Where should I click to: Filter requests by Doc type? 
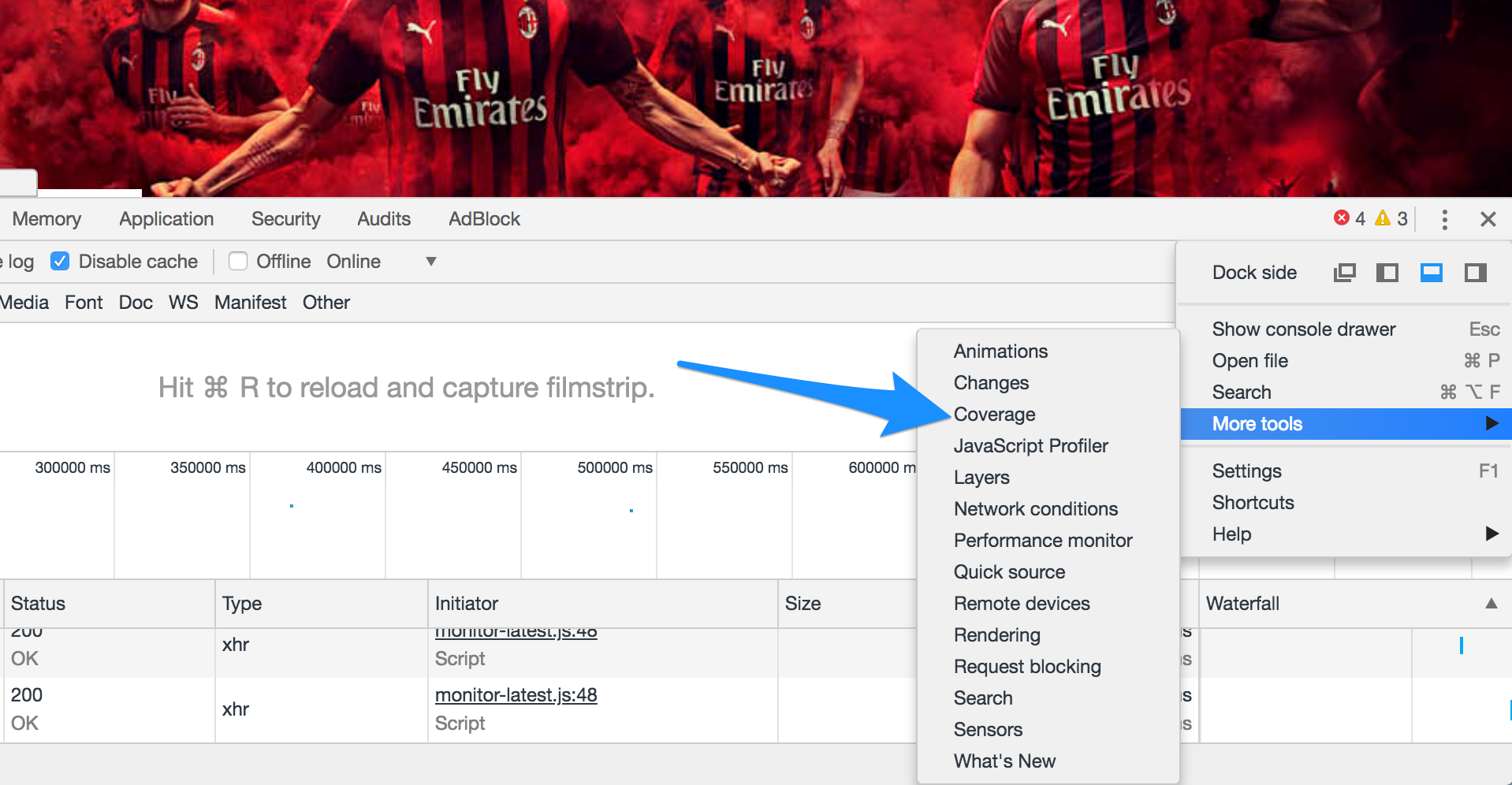point(136,303)
